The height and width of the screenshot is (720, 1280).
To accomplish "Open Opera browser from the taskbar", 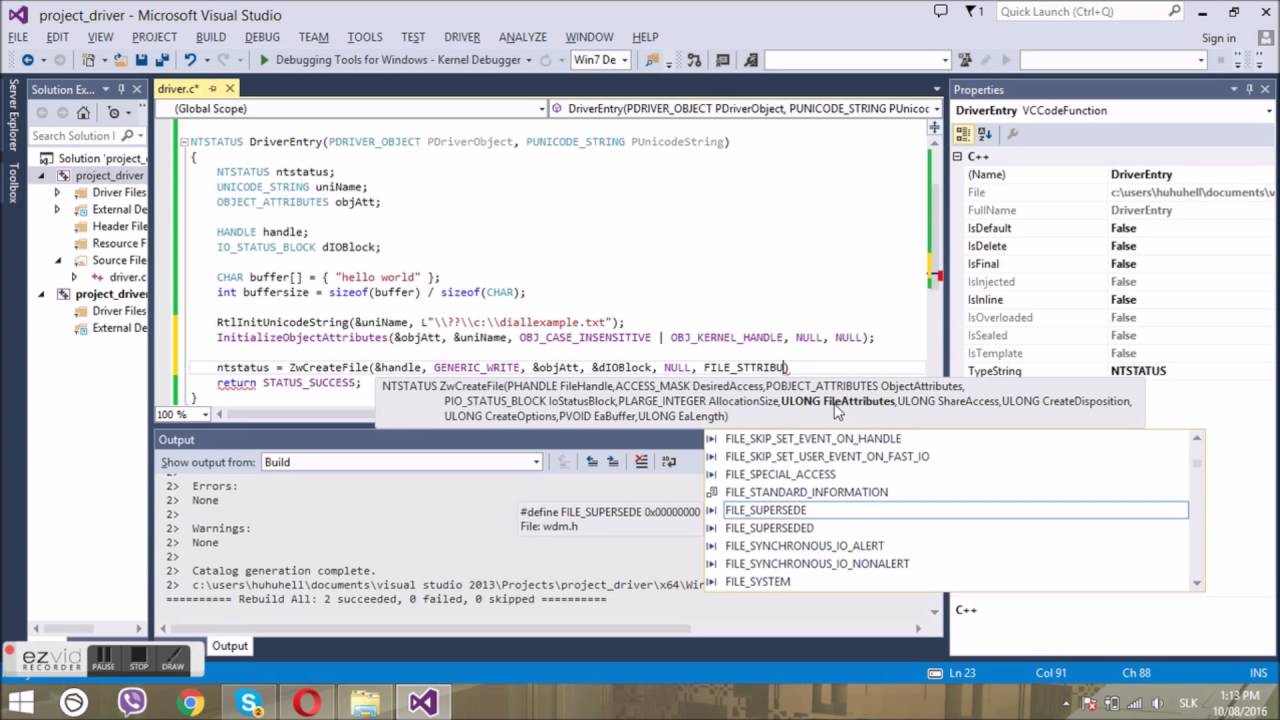I will pyautogui.click(x=306, y=702).
